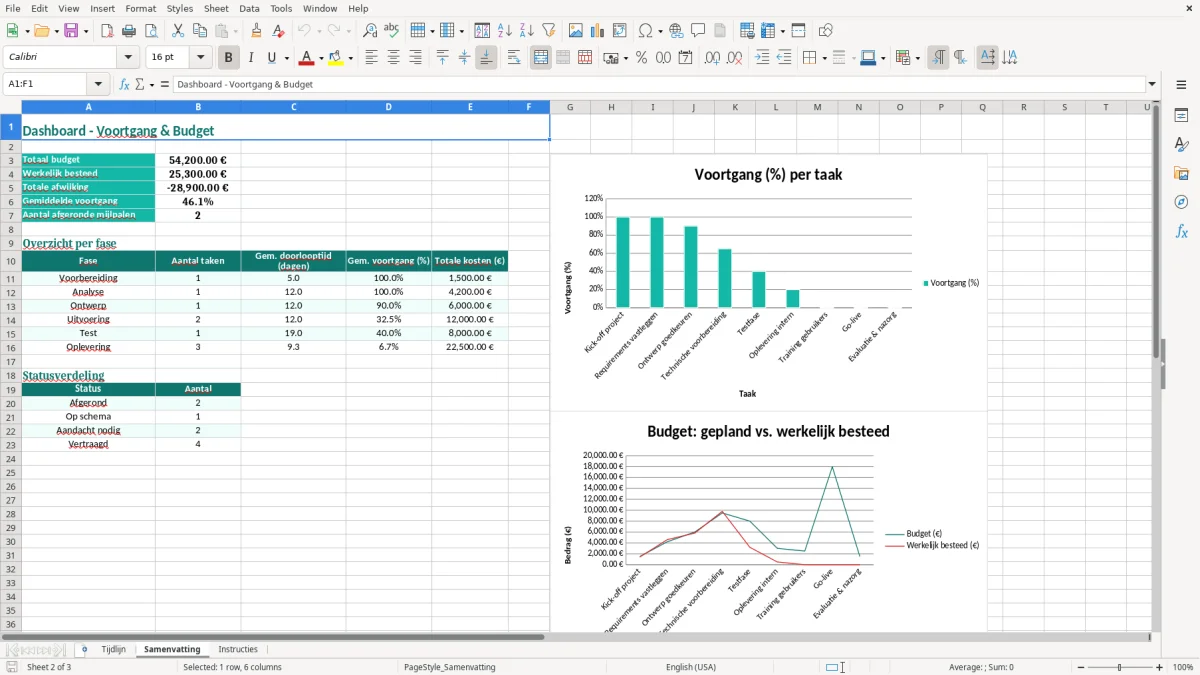Open the Data menu
The width and height of the screenshot is (1200, 675).
[x=249, y=8]
